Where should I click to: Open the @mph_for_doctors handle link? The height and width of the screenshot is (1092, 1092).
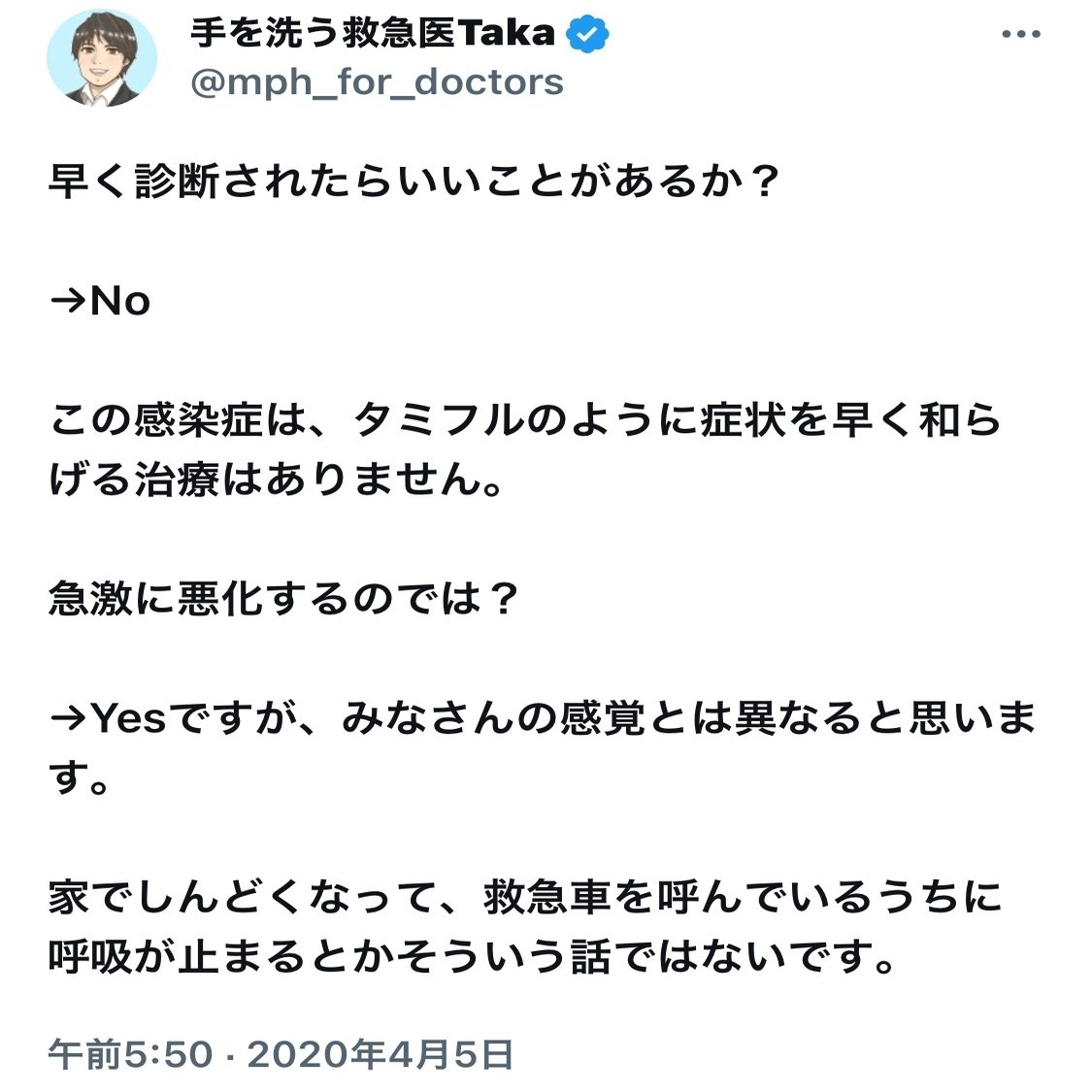(x=377, y=83)
